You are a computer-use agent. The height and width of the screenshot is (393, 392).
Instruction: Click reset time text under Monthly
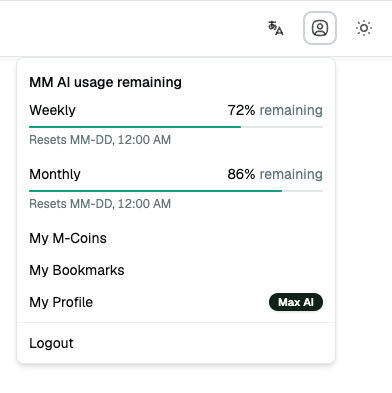[100, 204]
